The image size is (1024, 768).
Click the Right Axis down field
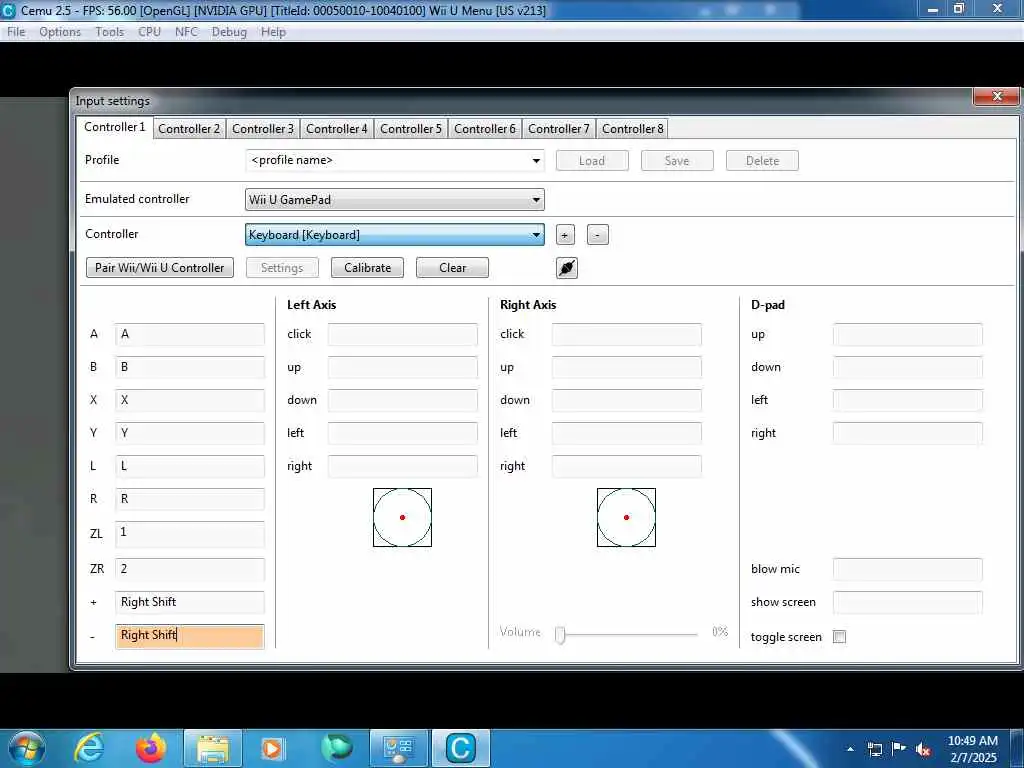627,400
